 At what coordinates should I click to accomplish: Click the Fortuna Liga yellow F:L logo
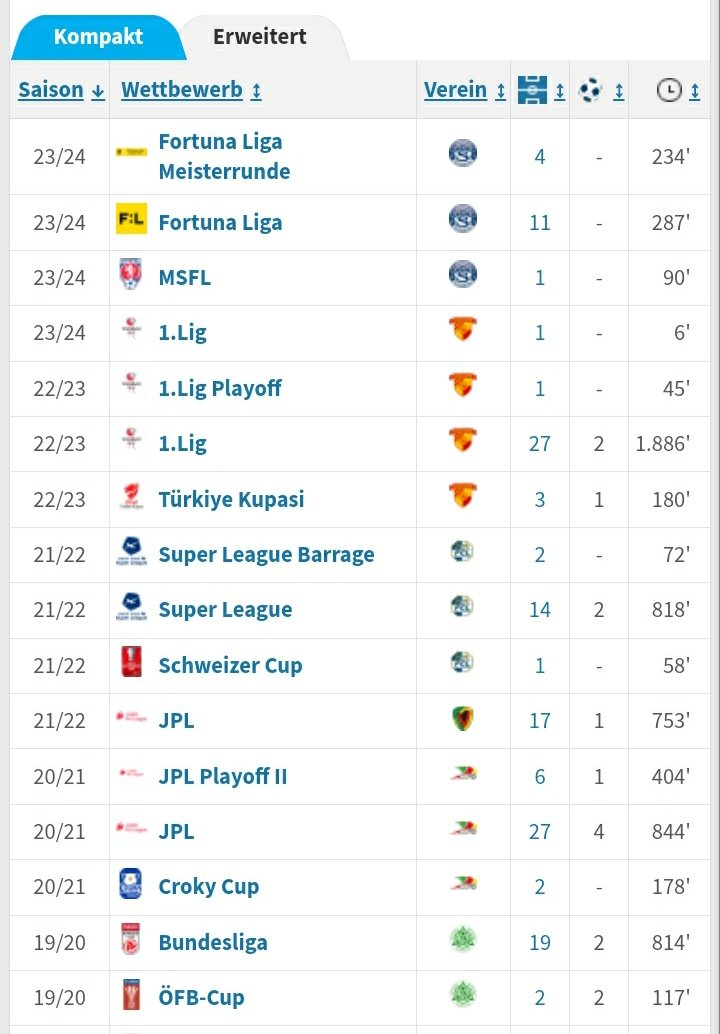(131, 219)
